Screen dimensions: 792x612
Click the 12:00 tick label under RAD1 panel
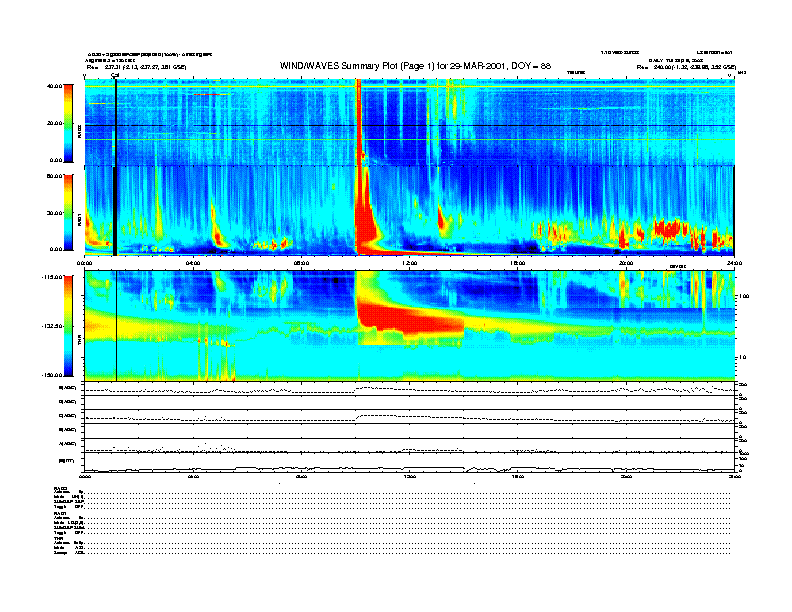pyautogui.click(x=410, y=263)
